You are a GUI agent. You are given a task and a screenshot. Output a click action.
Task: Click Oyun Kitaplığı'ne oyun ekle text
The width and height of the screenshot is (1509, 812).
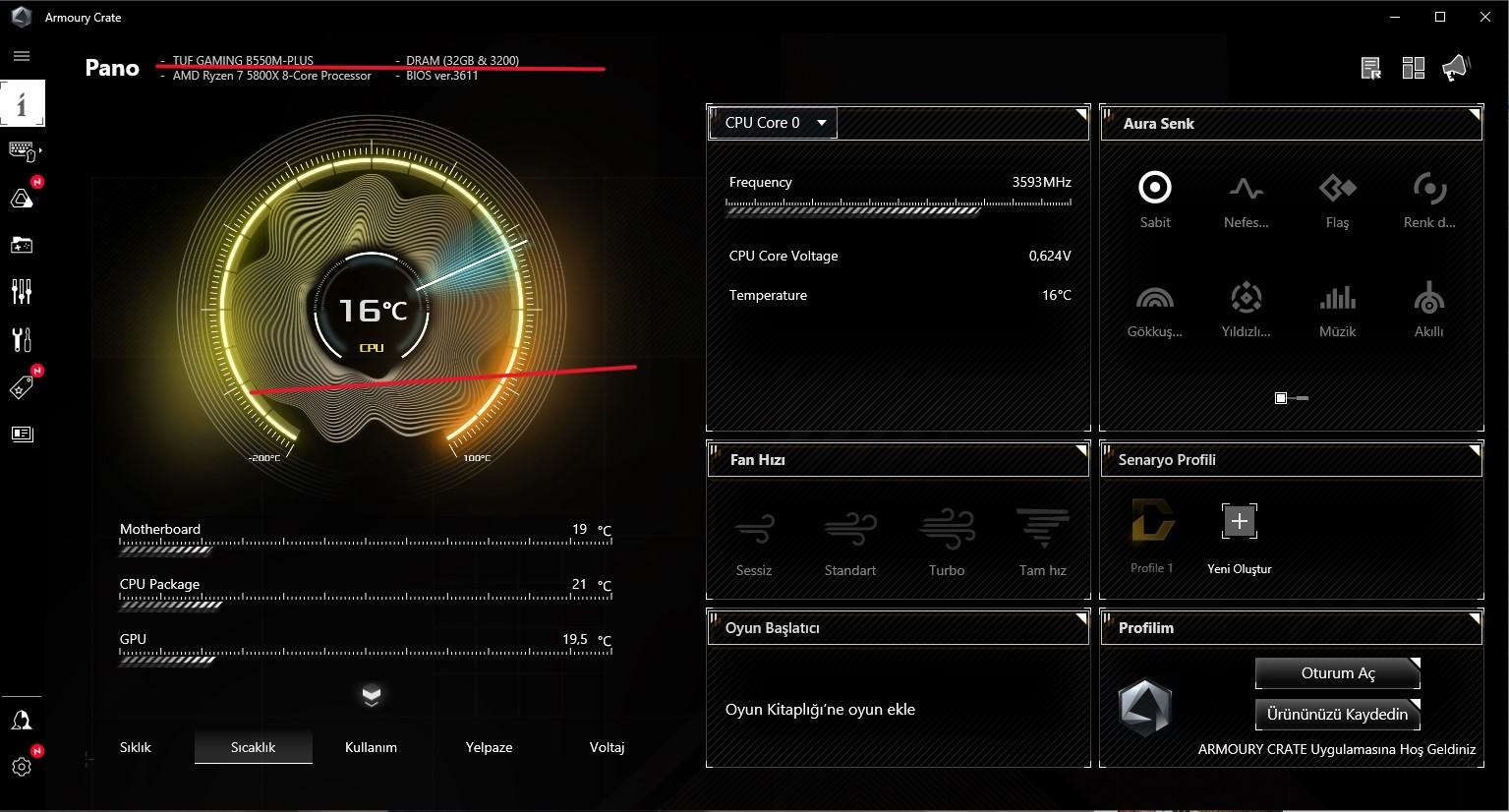820,710
